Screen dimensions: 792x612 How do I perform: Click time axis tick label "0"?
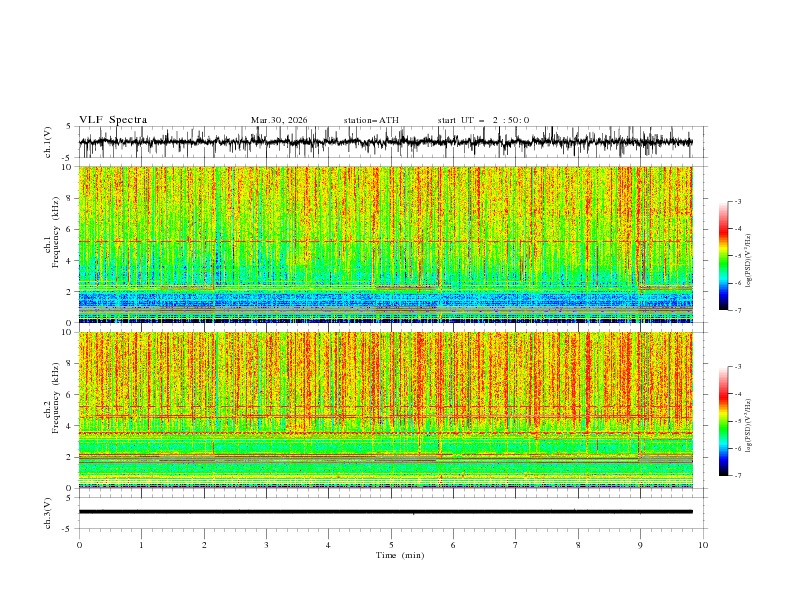pos(79,545)
